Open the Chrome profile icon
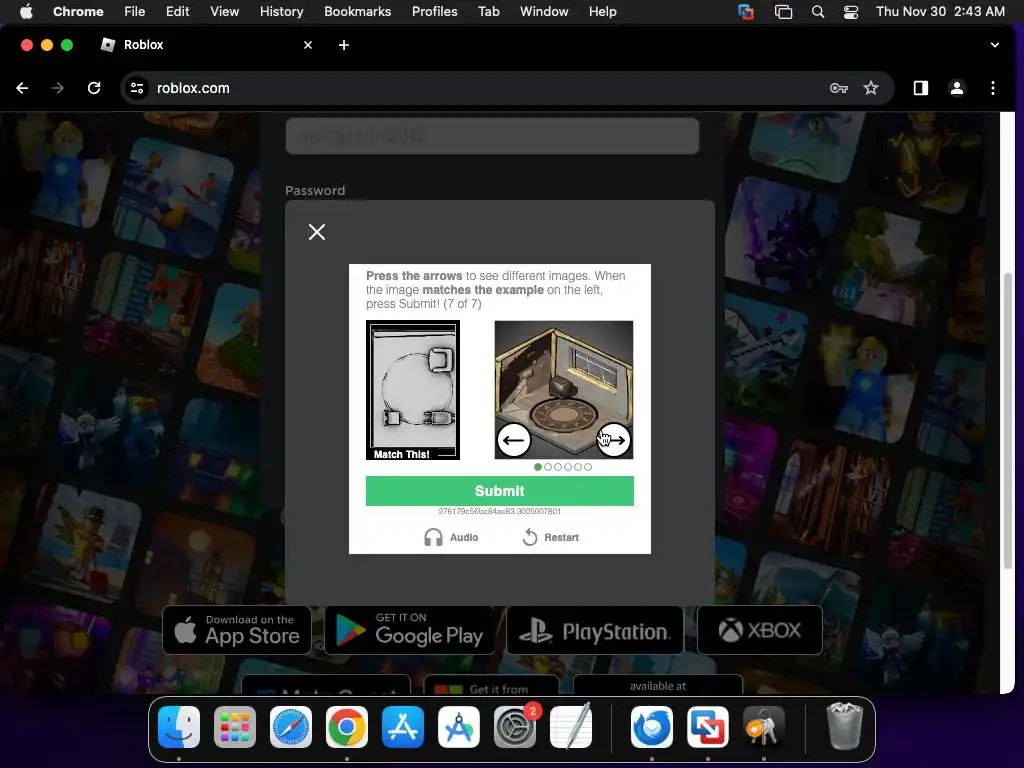 click(957, 88)
